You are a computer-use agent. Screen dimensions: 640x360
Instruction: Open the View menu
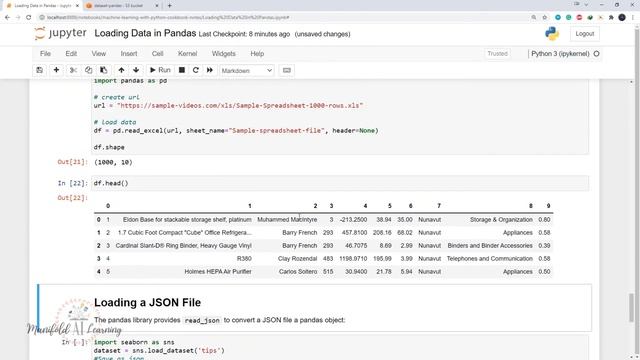pyautogui.click(x=99, y=53)
